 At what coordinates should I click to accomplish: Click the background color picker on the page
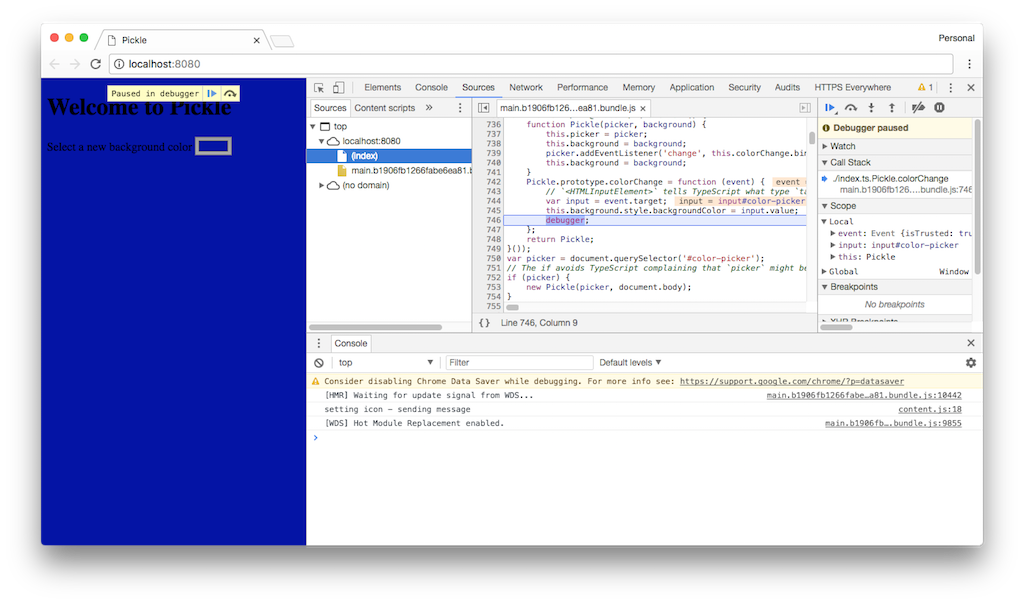[x=215, y=145]
